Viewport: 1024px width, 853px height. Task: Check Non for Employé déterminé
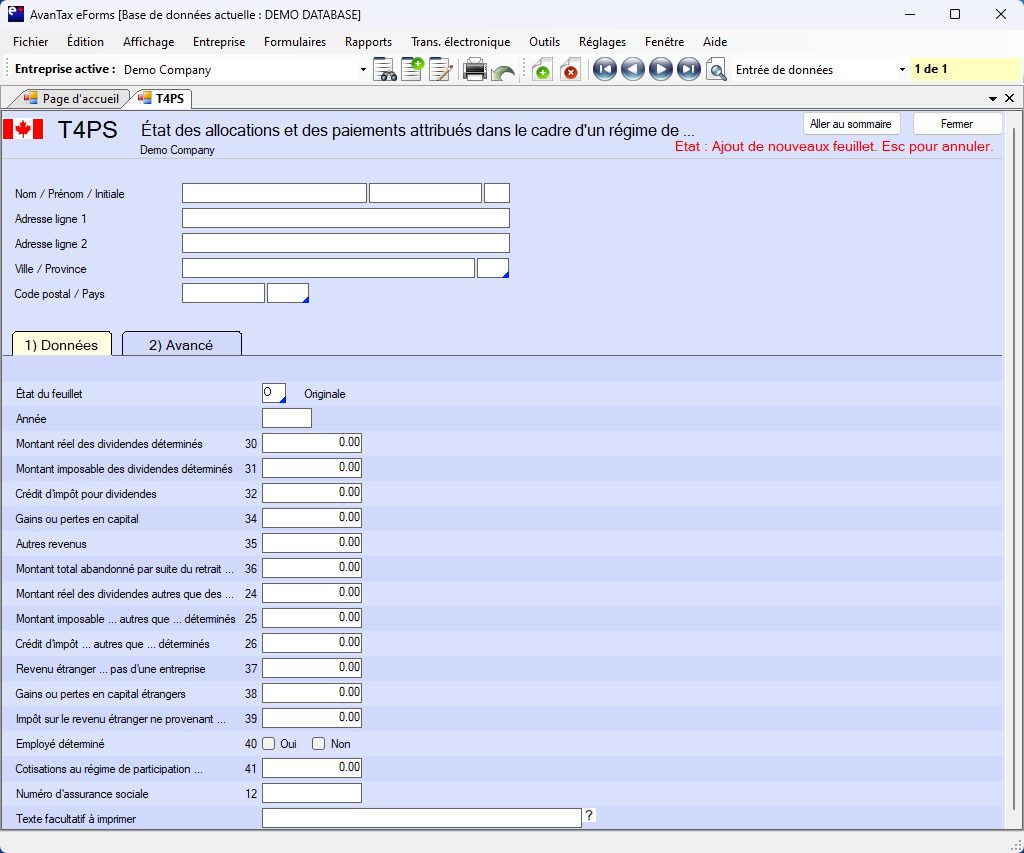pyautogui.click(x=319, y=744)
